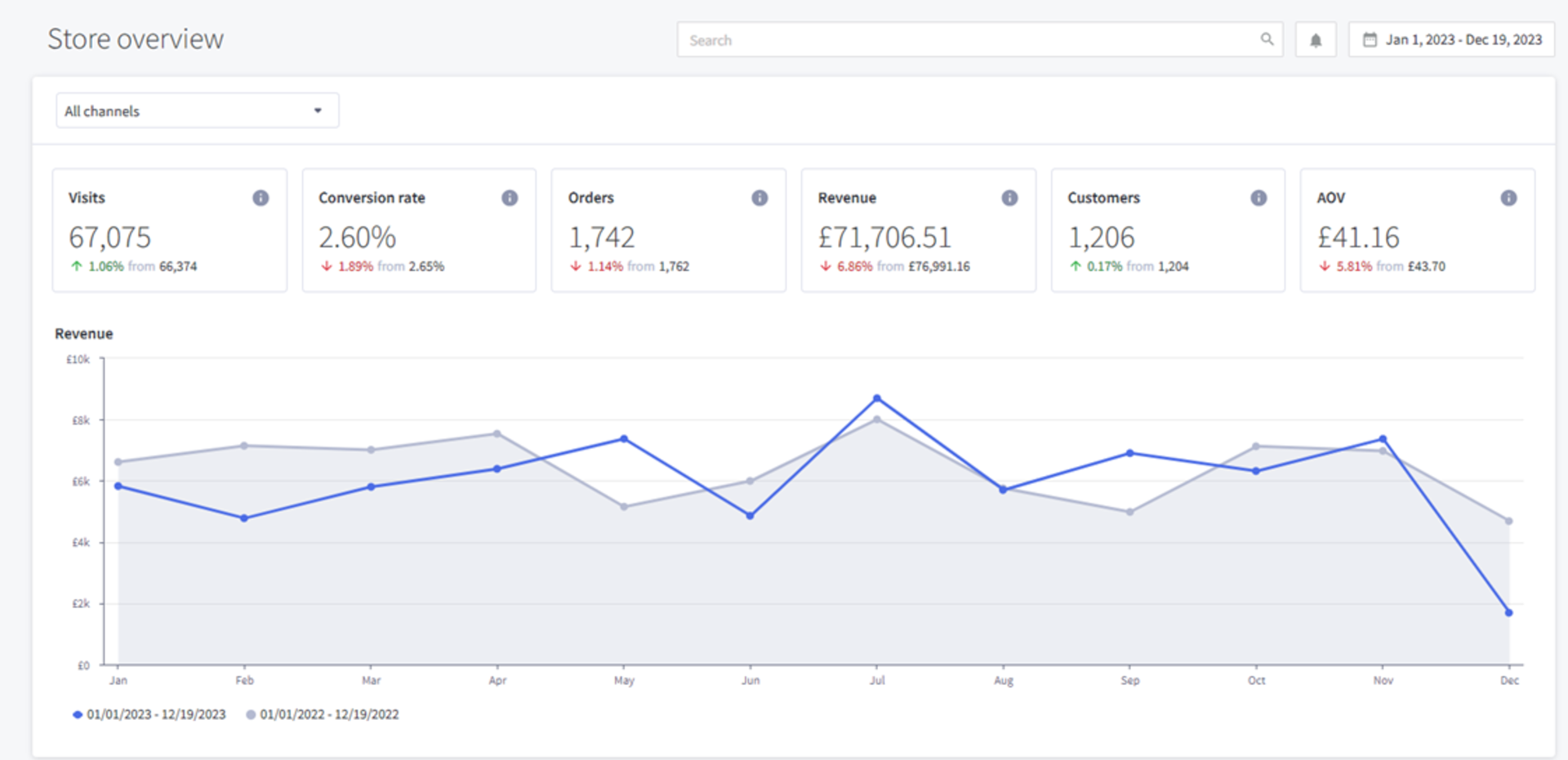Open notifications bell icon
The width and height of the screenshot is (1568, 760).
pyautogui.click(x=1316, y=40)
